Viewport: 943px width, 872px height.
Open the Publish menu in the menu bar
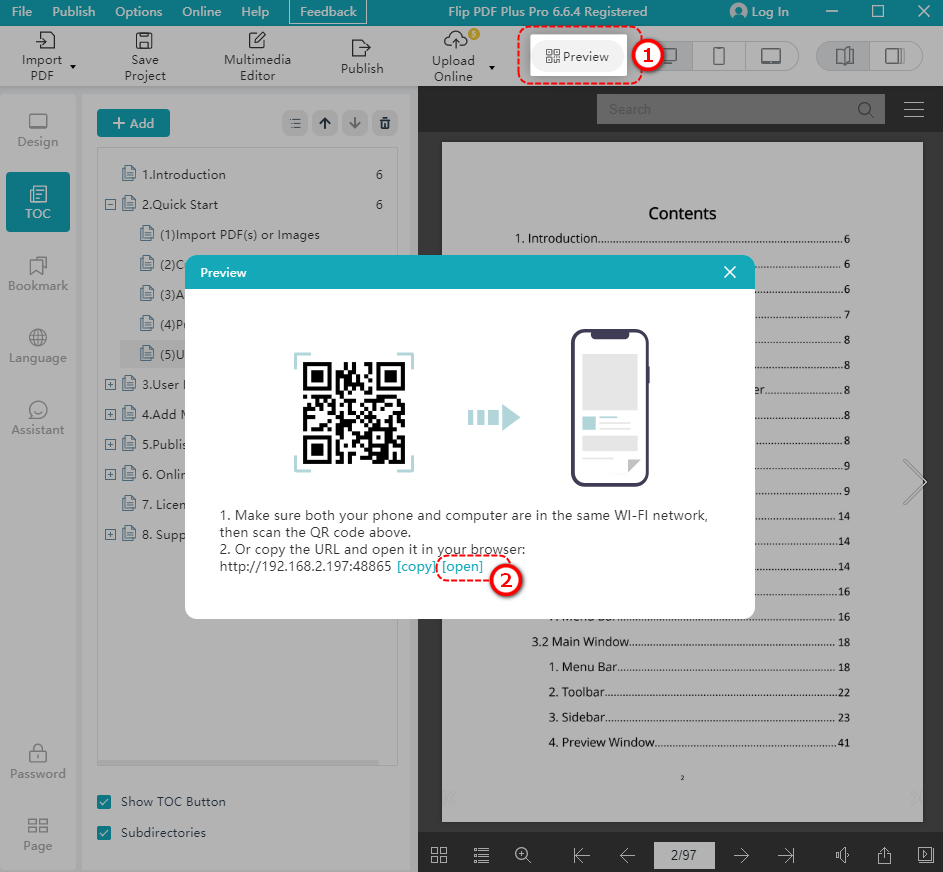click(x=73, y=11)
